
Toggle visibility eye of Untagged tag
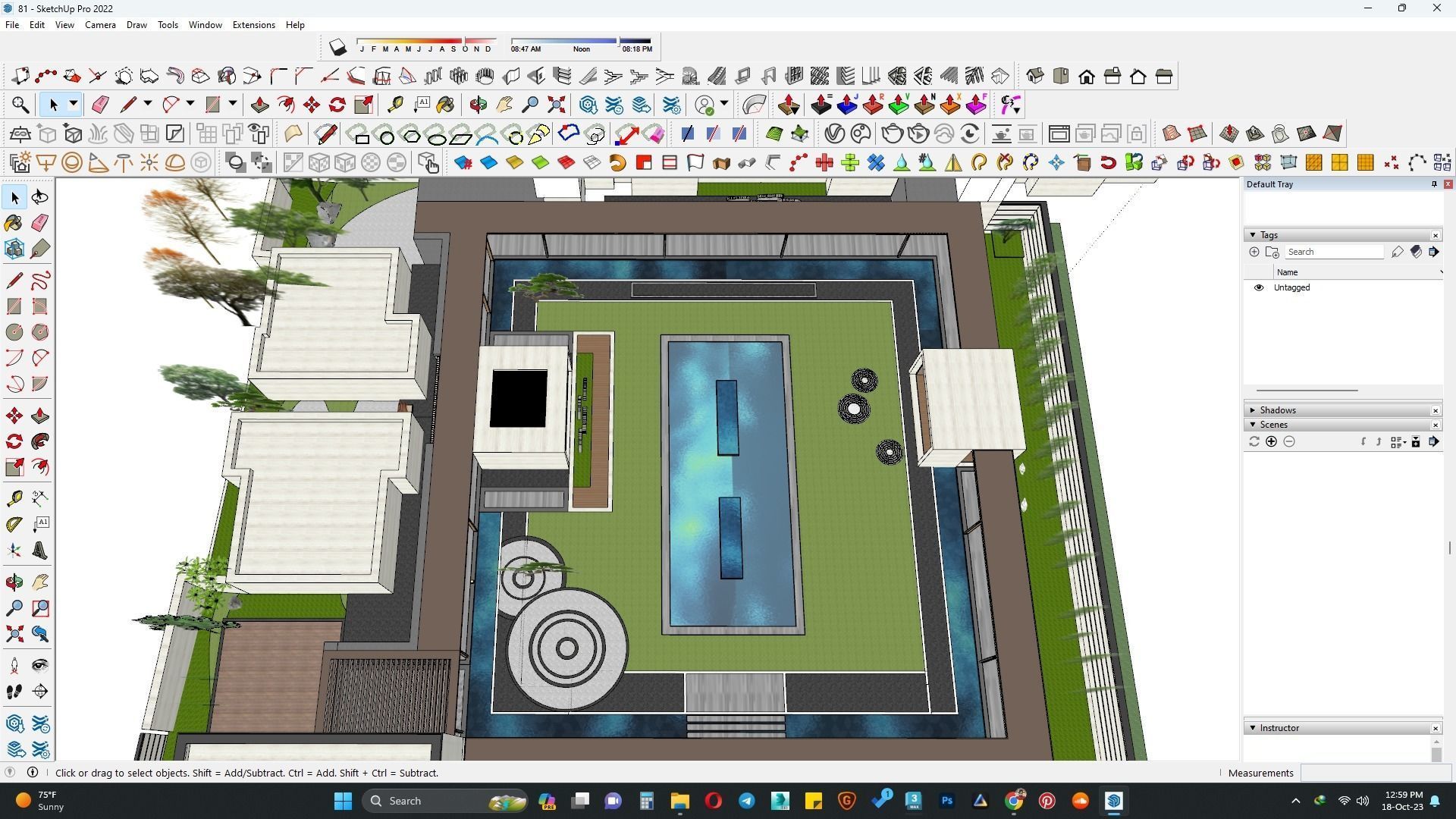pos(1259,287)
